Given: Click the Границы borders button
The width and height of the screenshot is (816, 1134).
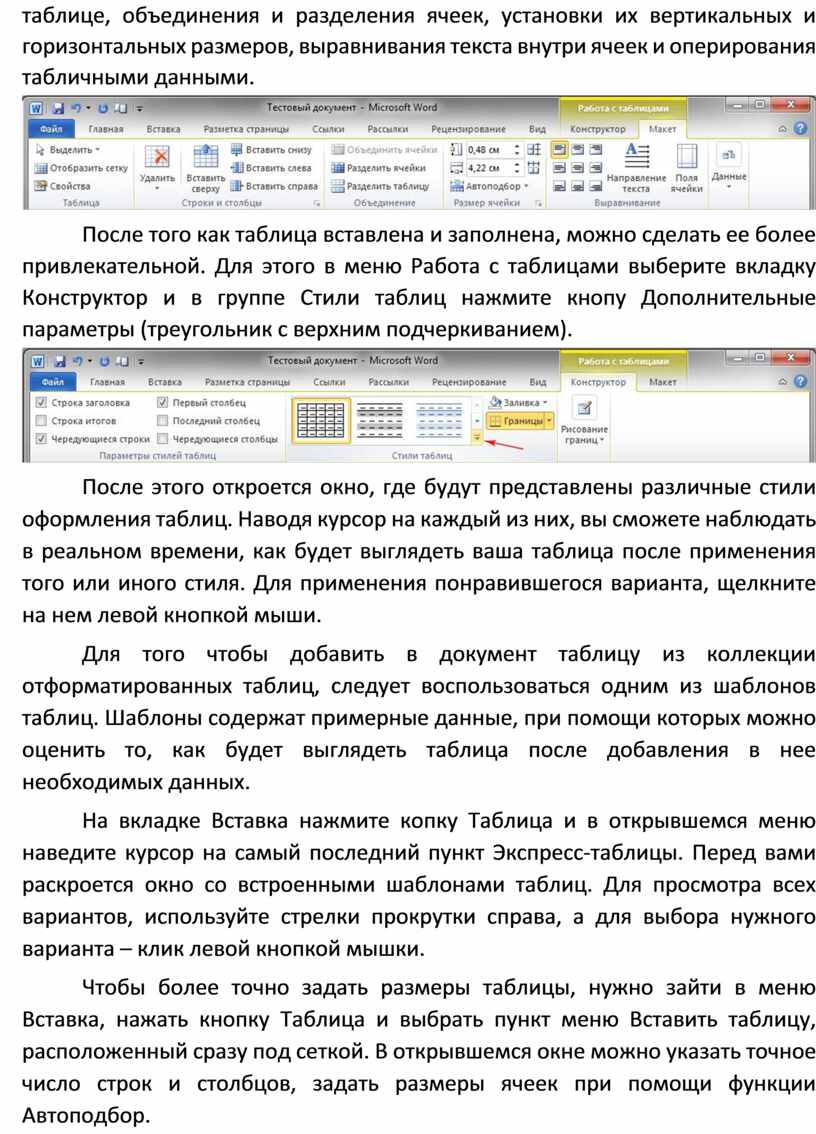Looking at the screenshot, I should [516, 420].
